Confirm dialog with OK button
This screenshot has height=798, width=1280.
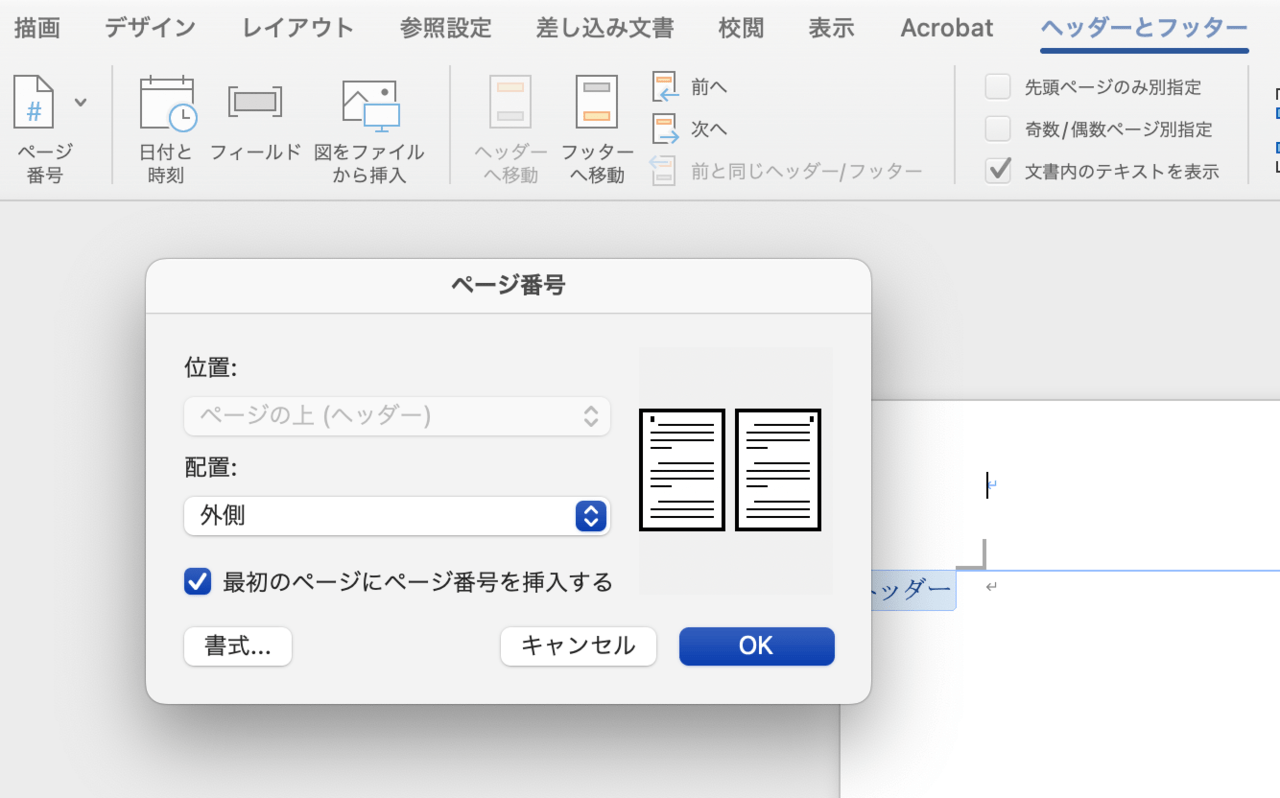coord(756,646)
